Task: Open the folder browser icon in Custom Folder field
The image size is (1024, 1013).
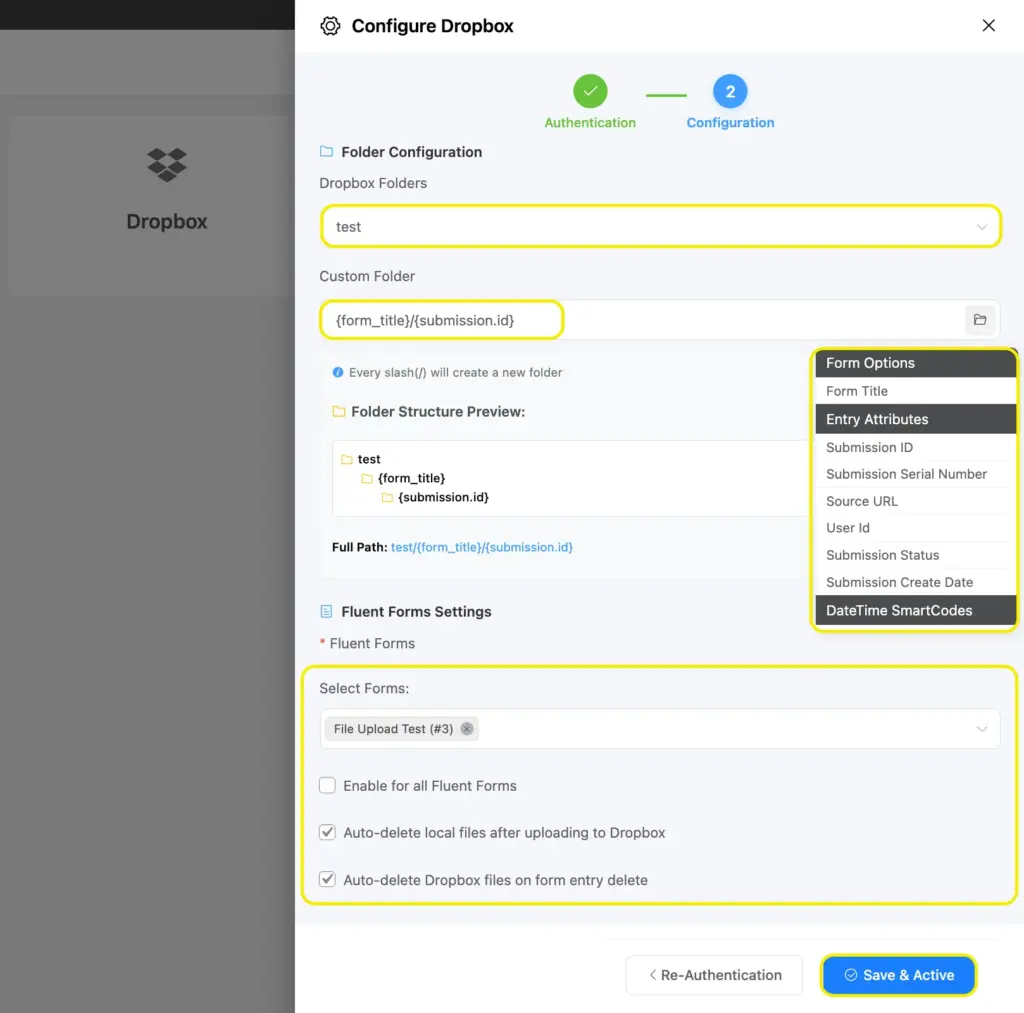Action: pos(980,319)
